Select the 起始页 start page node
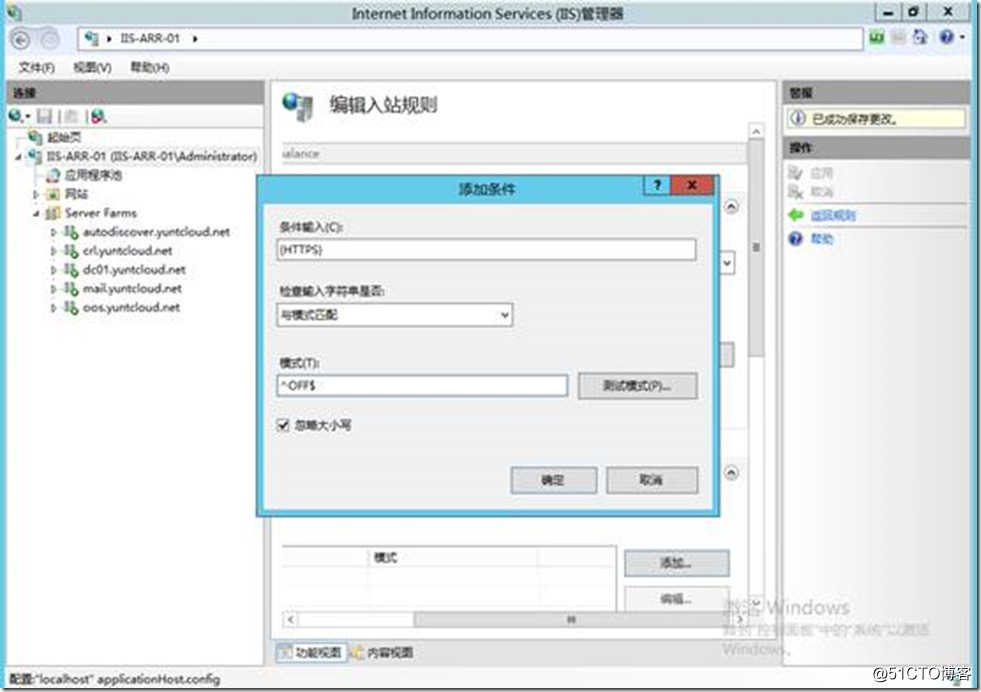 [x=63, y=137]
